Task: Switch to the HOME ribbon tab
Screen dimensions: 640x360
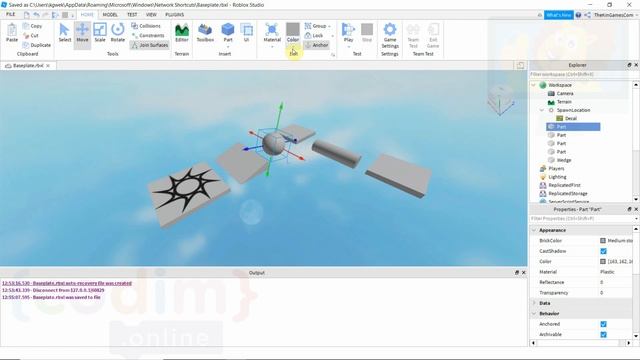Action: (87, 15)
